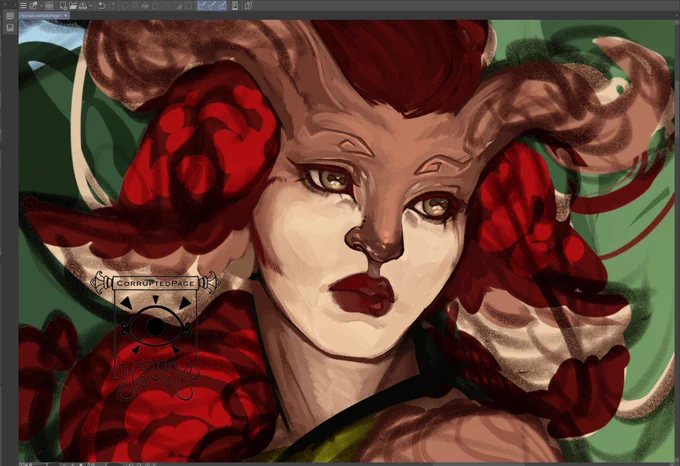Click the Invert Selected Area icon
Image resolution: width=680 pixels, height=466 pixels.
pyautogui.click(x=178, y=6)
